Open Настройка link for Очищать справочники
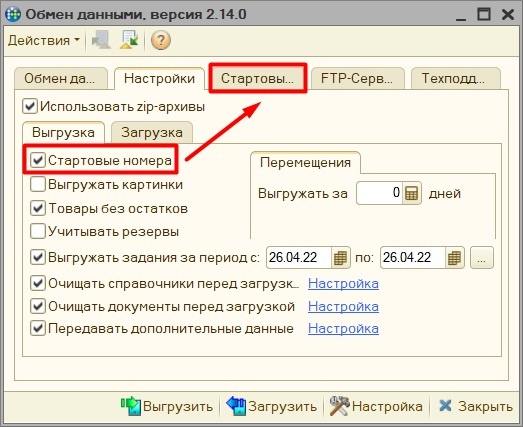Screen dimensions: 523x427 [x=343, y=284]
